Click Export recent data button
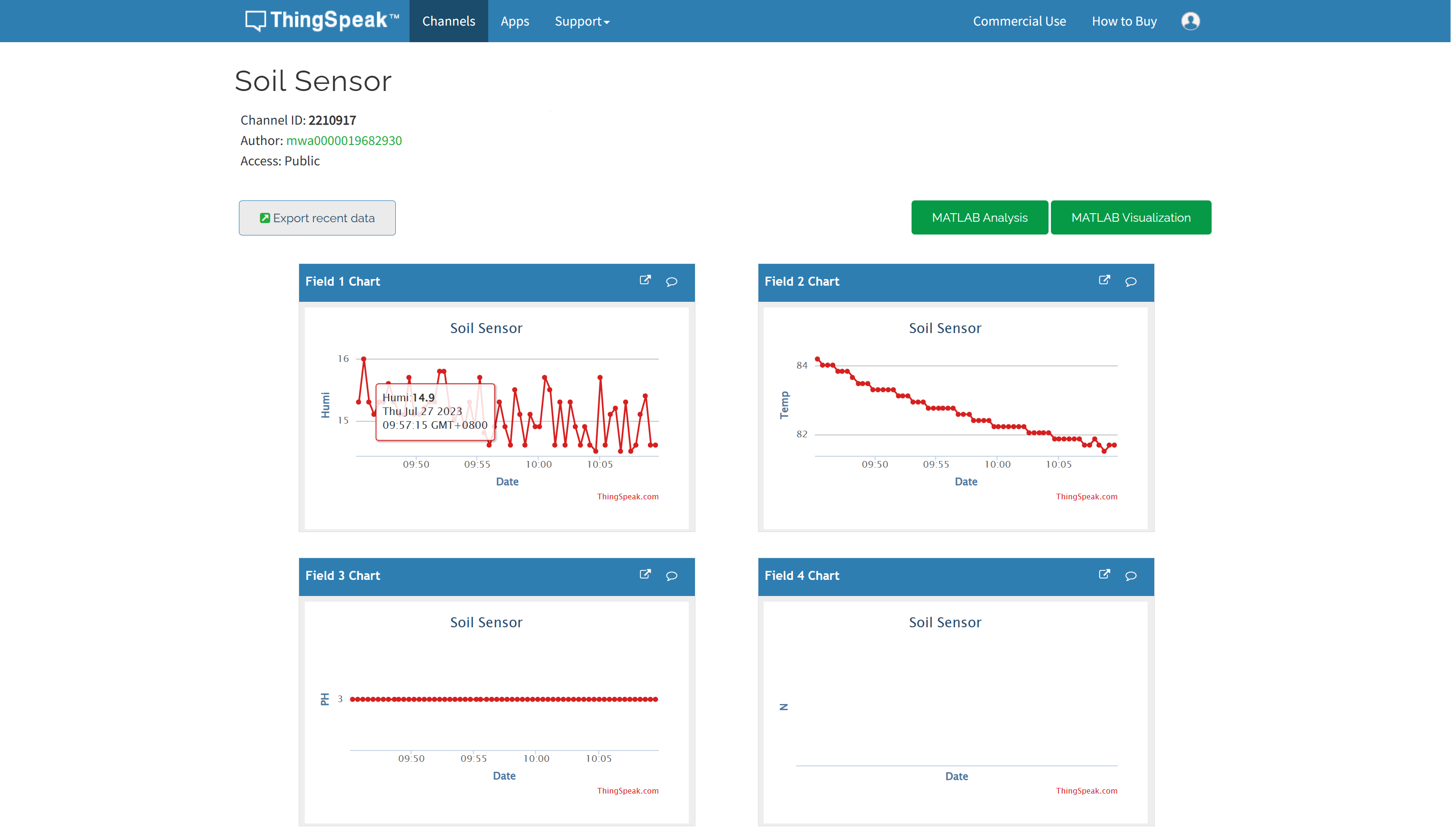Viewport: 1451px width, 840px height. tap(317, 217)
